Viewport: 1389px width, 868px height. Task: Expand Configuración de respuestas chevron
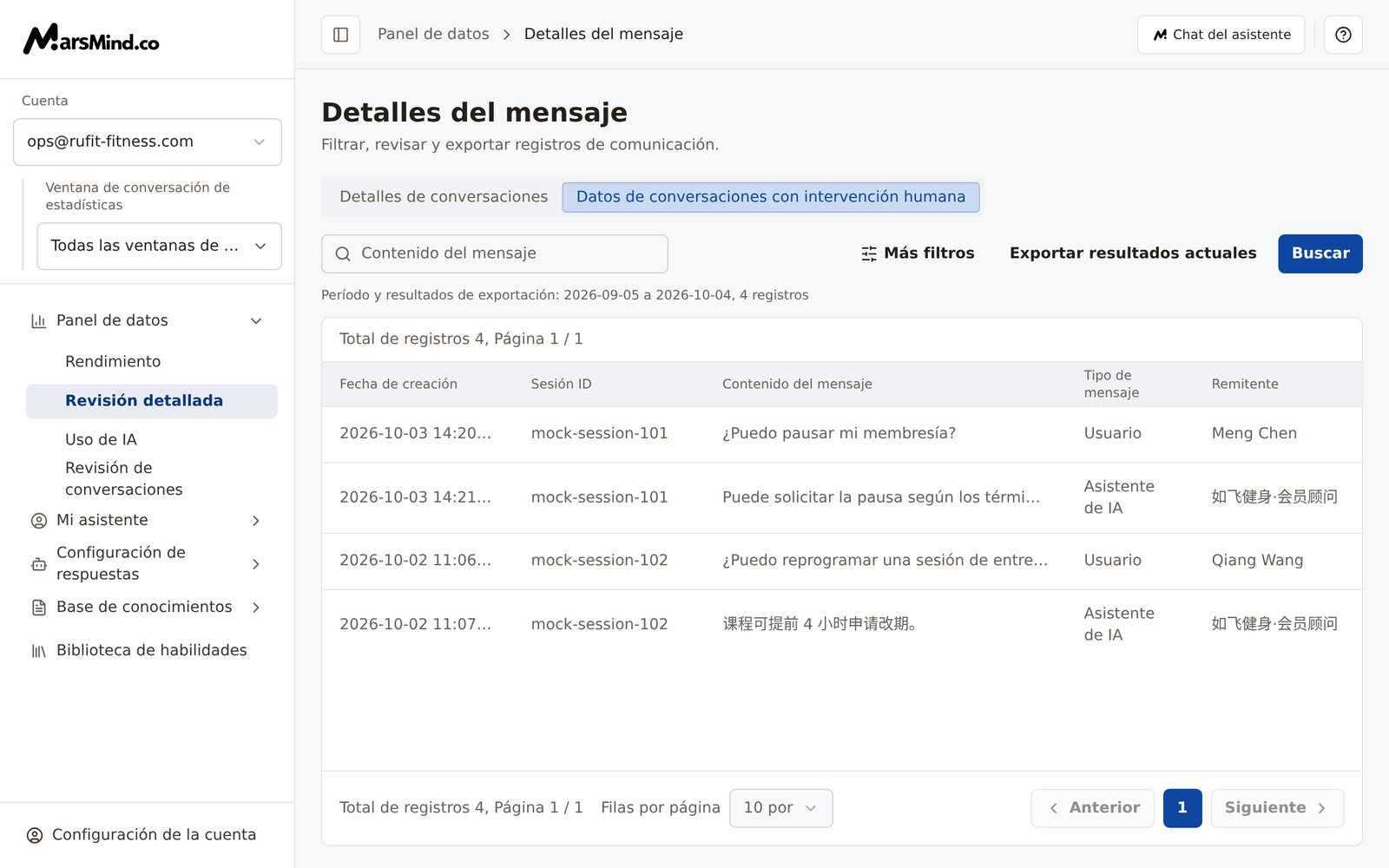point(256,564)
